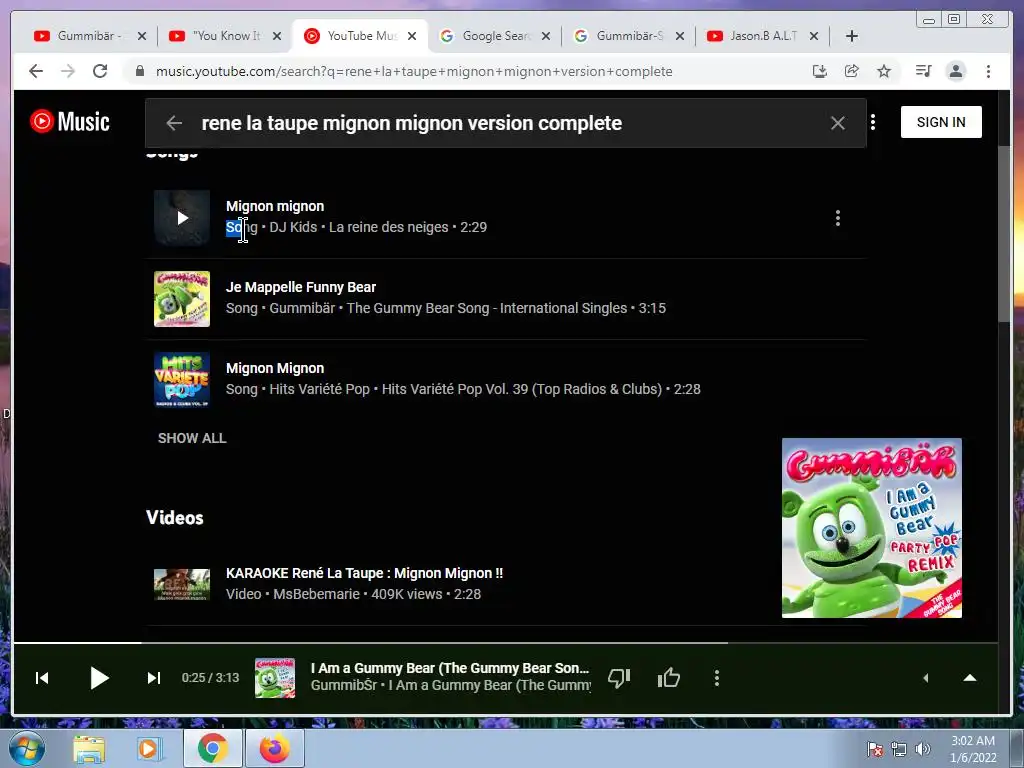Like the current song with thumbs up

point(669,678)
